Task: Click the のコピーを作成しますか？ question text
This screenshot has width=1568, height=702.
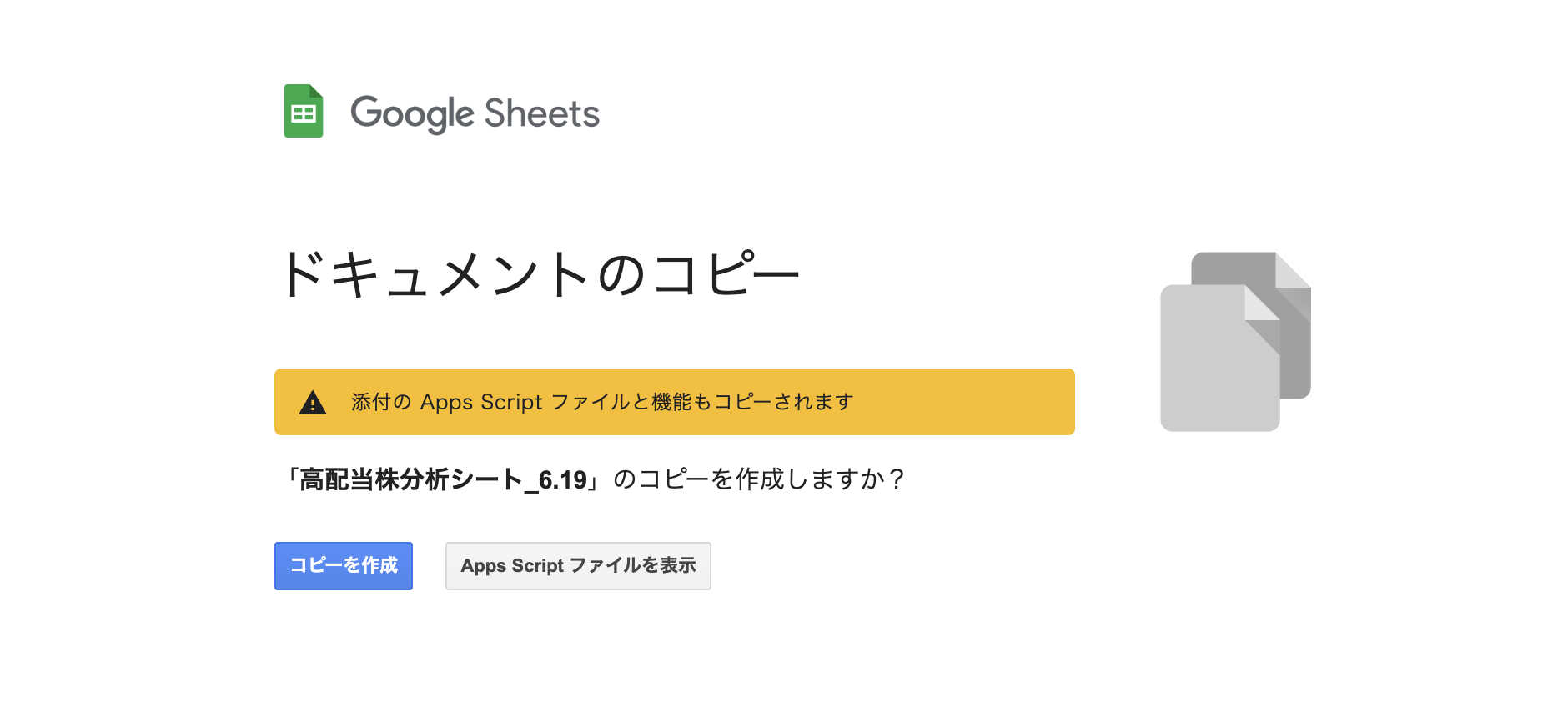Action: pos(759,479)
